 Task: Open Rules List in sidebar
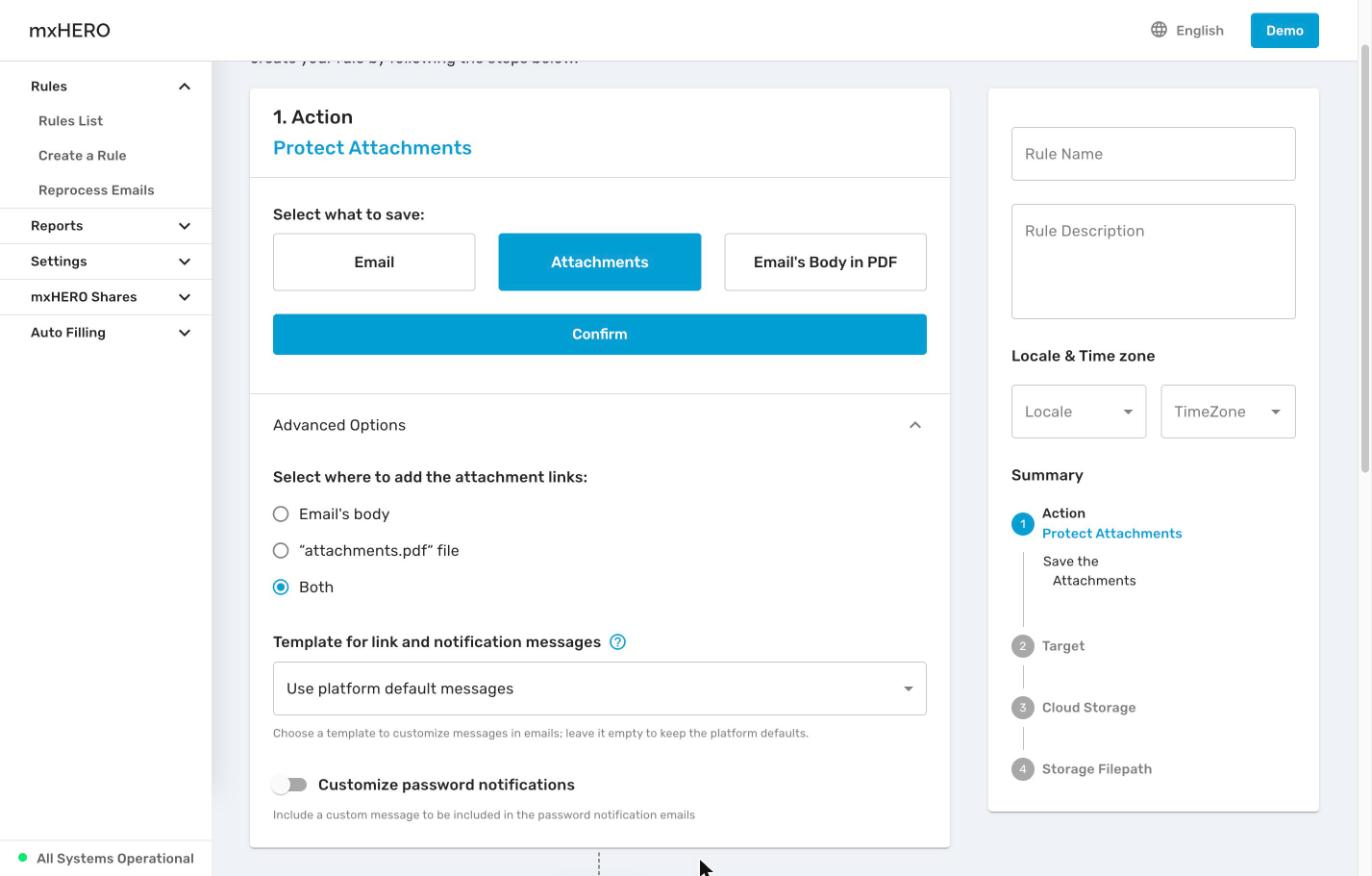tap(71, 121)
